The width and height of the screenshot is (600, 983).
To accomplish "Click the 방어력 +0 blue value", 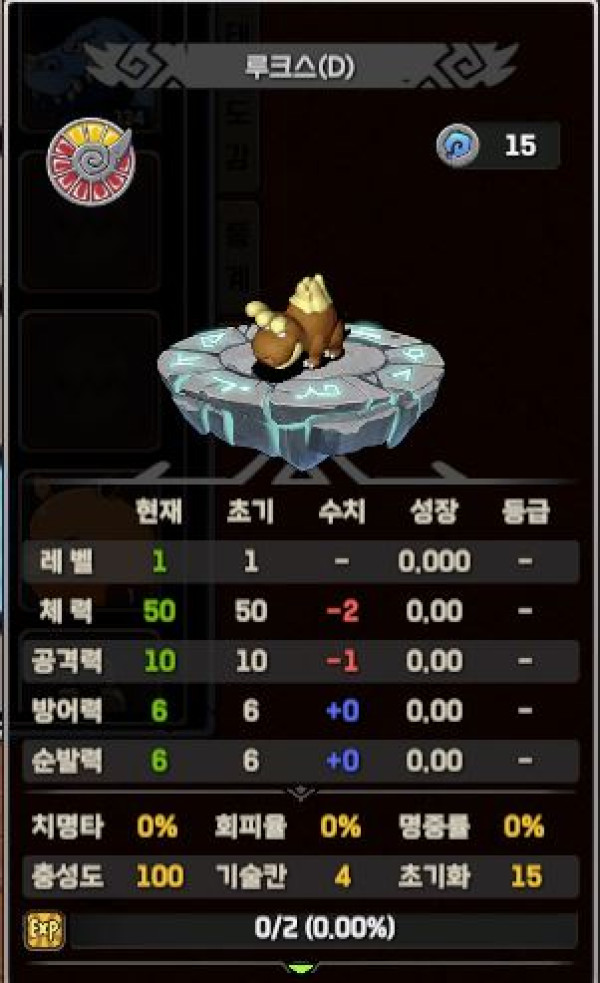I will click(342, 711).
